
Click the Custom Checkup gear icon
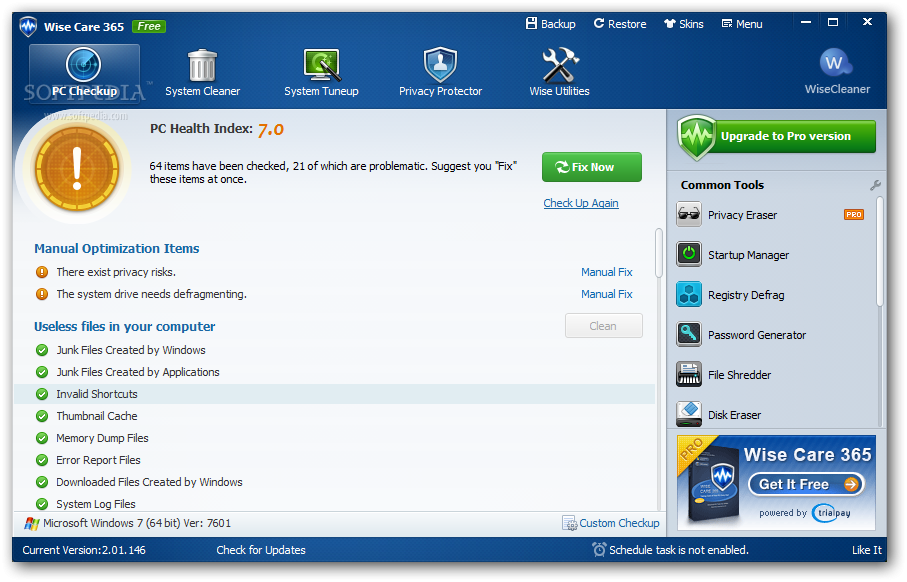(x=569, y=523)
